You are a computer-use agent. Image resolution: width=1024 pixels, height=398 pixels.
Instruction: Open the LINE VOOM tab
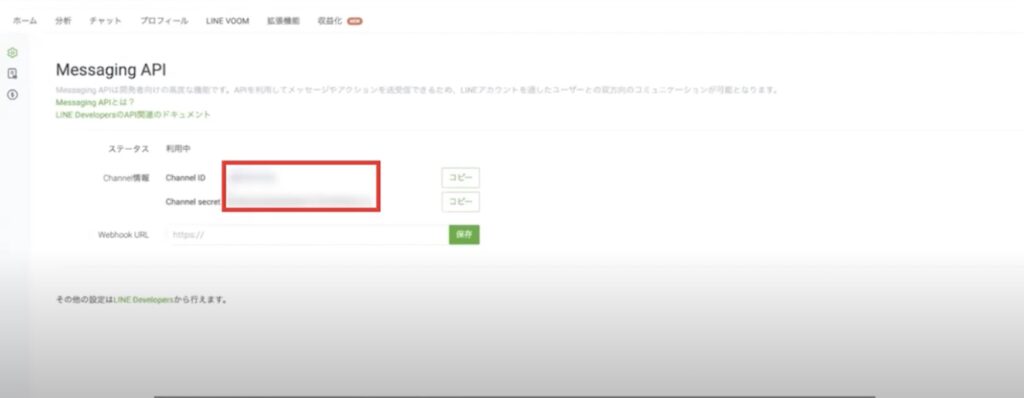pyautogui.click(x=227, y=21)
